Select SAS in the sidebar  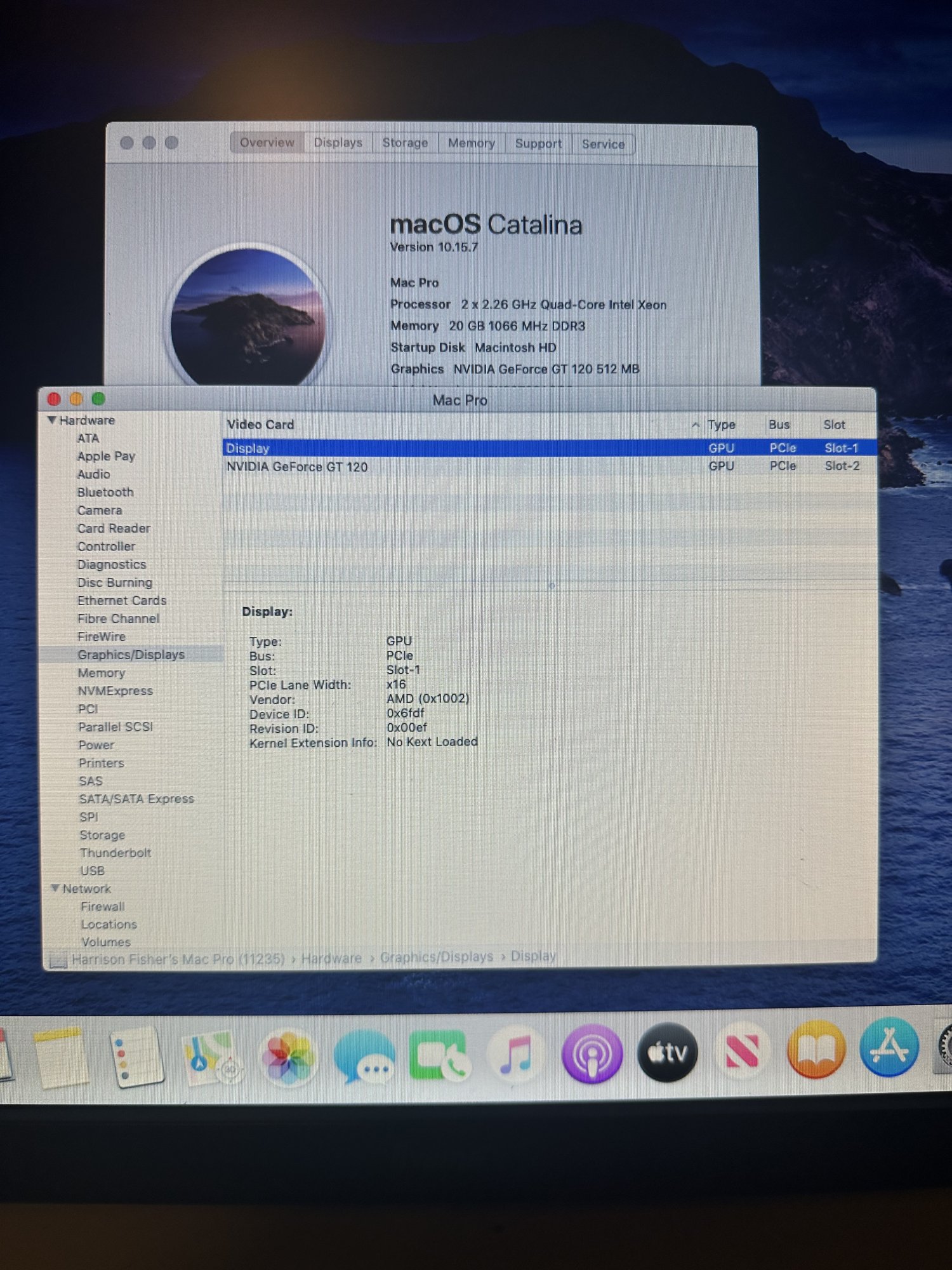[91, 782]
